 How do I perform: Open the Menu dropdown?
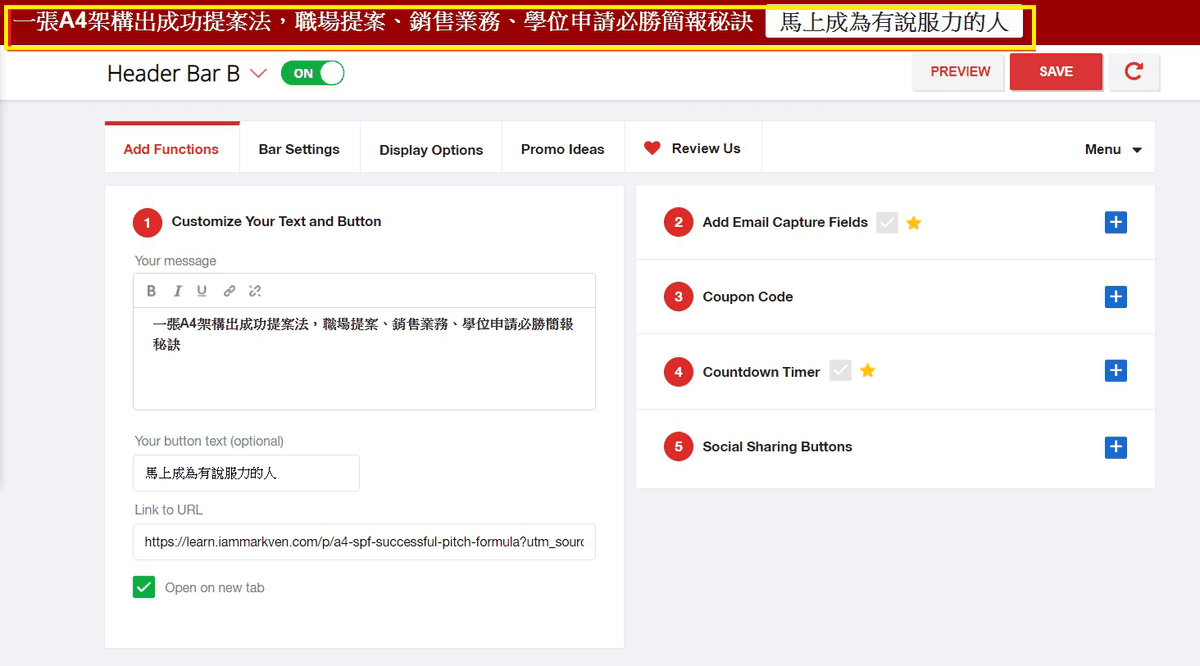[1113, 149]
